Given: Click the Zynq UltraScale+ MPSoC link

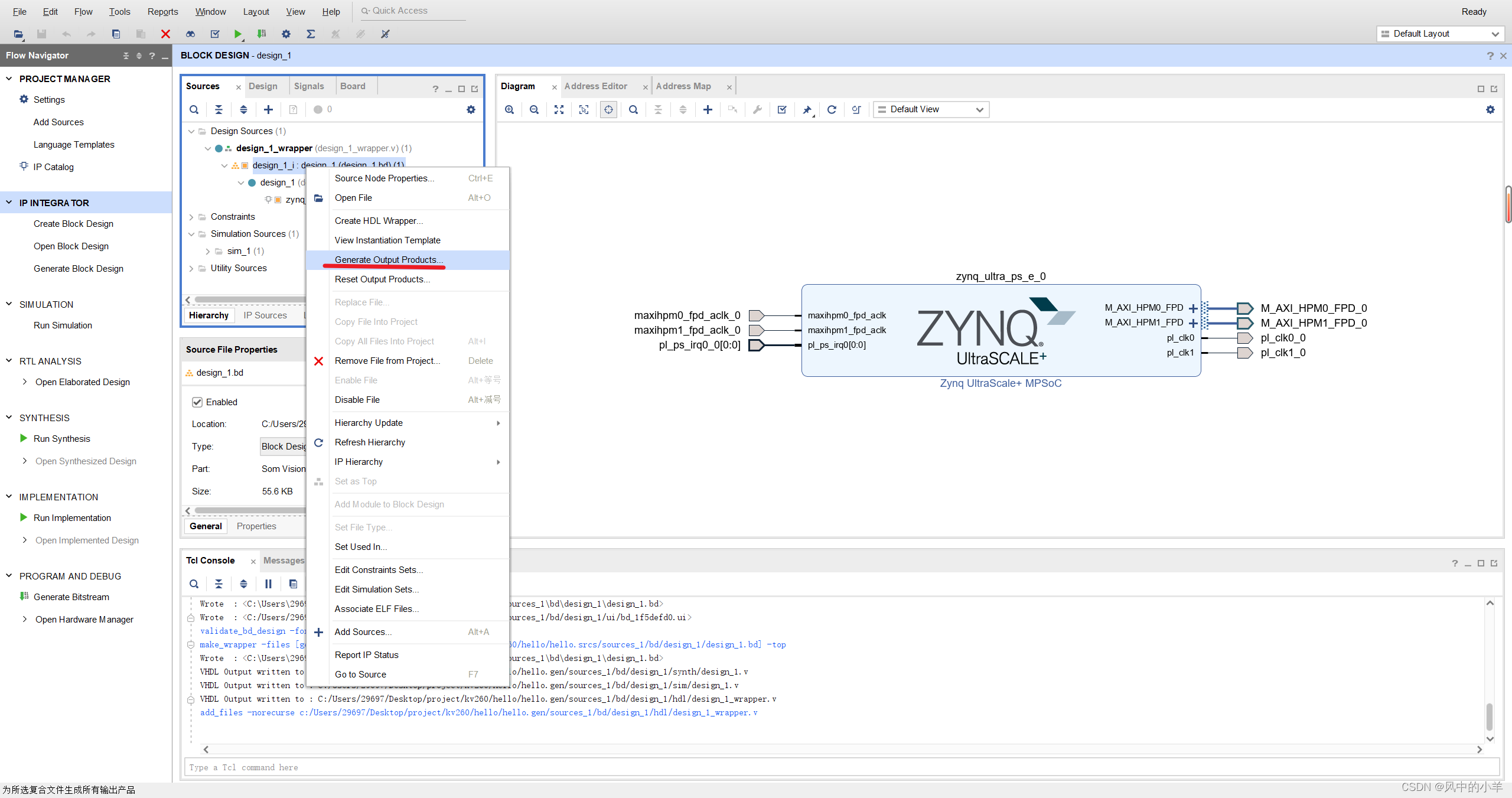Looking at the screenshot, I should (x=1001, y=383).
